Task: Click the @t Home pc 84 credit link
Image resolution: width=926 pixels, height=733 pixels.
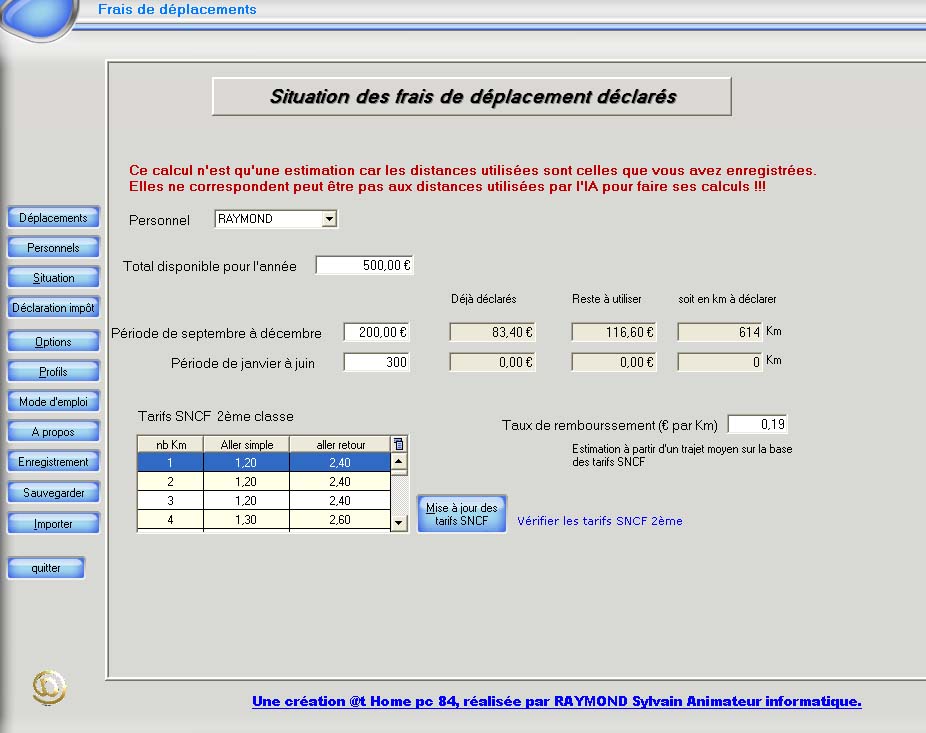Action: pos(556,702)
